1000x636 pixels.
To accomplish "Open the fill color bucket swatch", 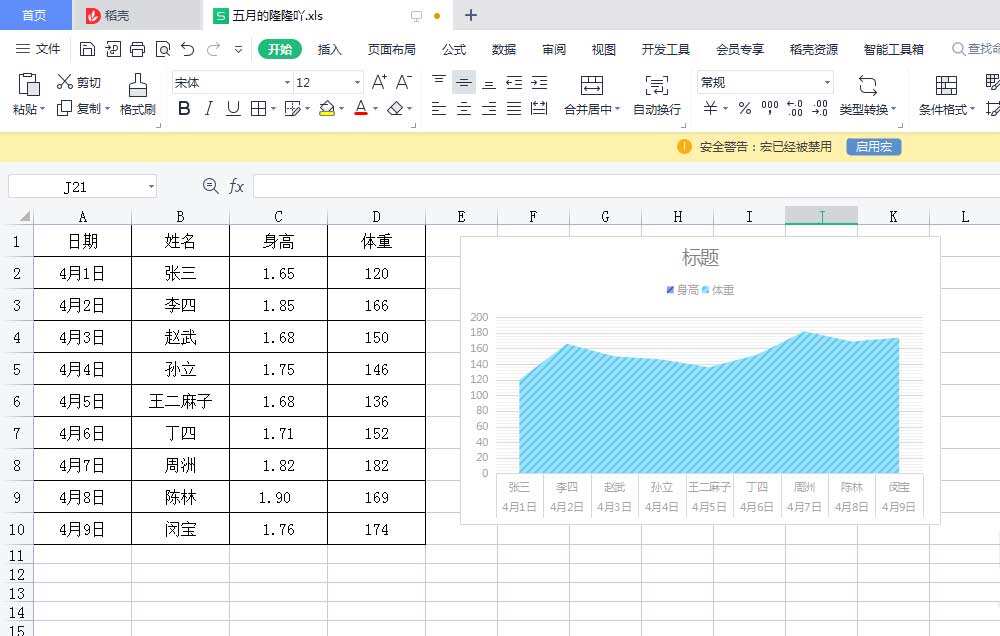I will point(327,108).
